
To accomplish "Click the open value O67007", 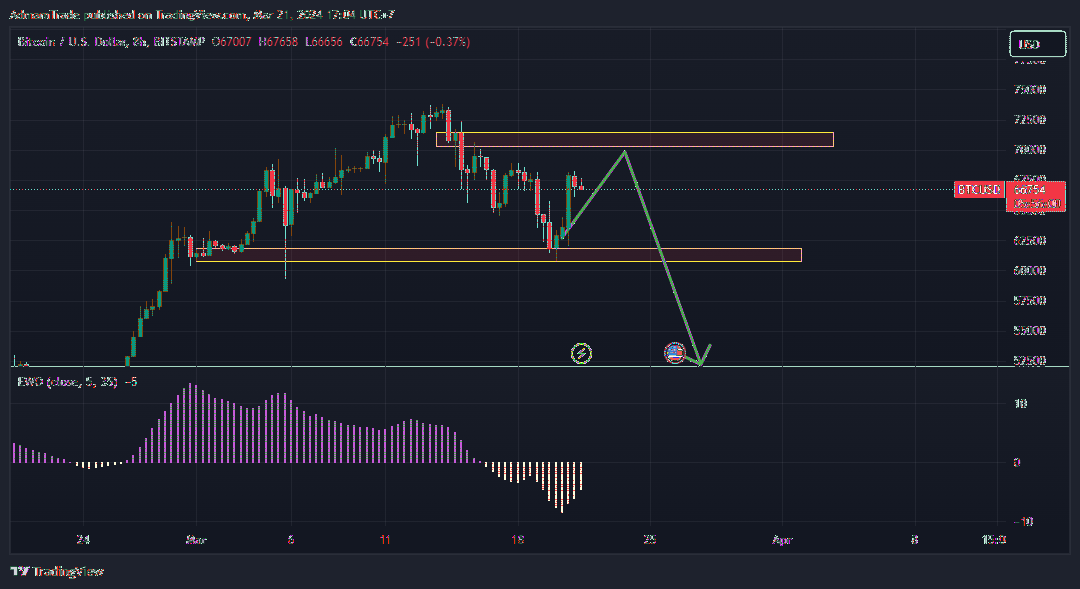I will click(x=231, y=42).
